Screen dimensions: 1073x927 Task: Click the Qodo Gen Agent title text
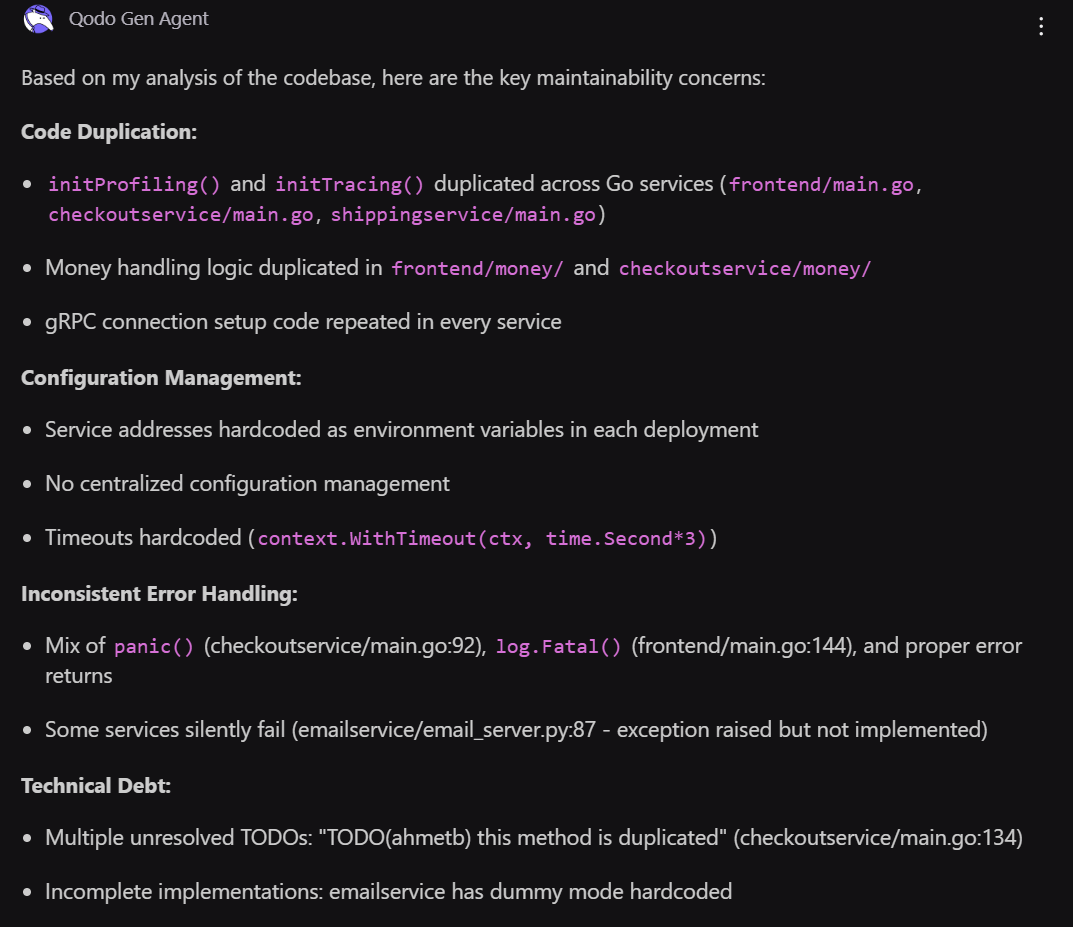pos(139,18)
